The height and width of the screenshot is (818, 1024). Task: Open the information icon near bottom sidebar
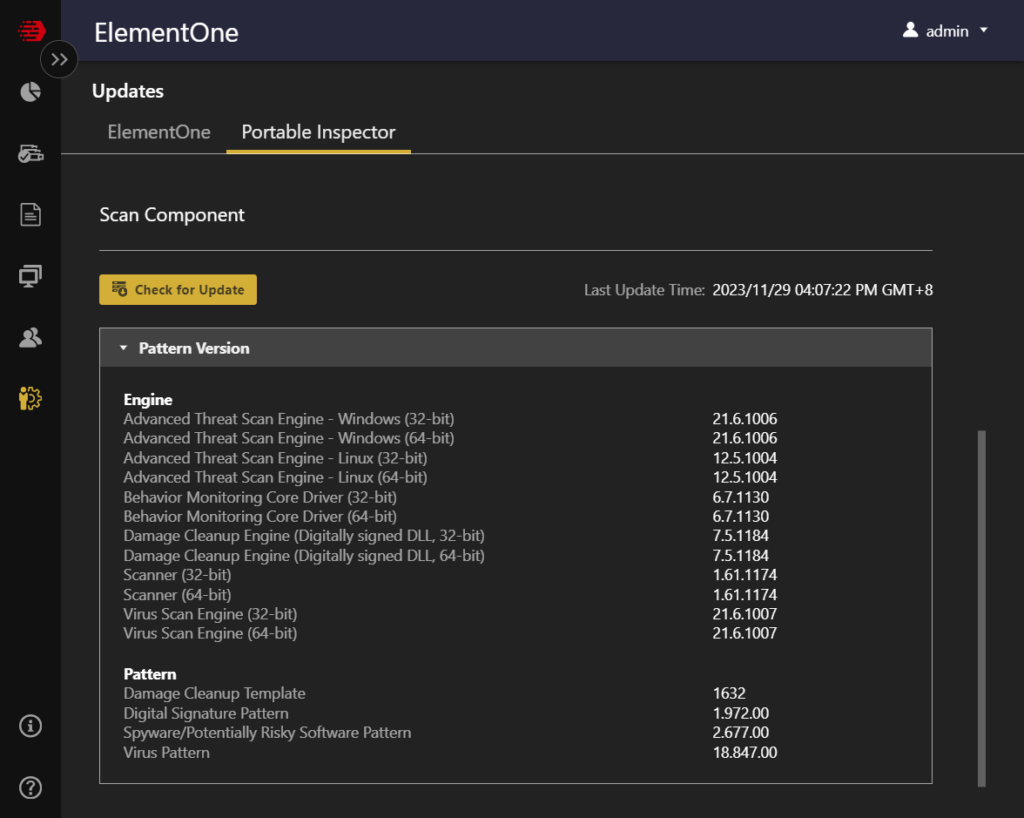30,726
